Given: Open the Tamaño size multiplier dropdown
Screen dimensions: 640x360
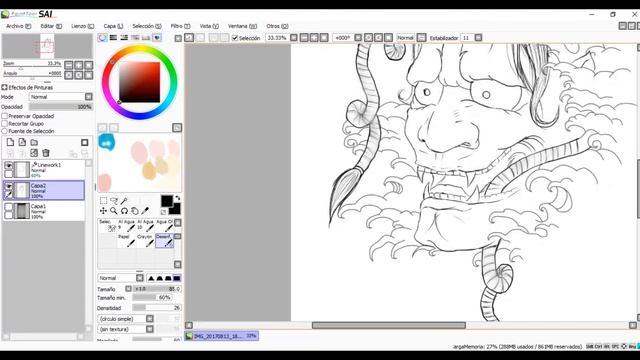Looking at the screenshot, I should coord(128,289).
